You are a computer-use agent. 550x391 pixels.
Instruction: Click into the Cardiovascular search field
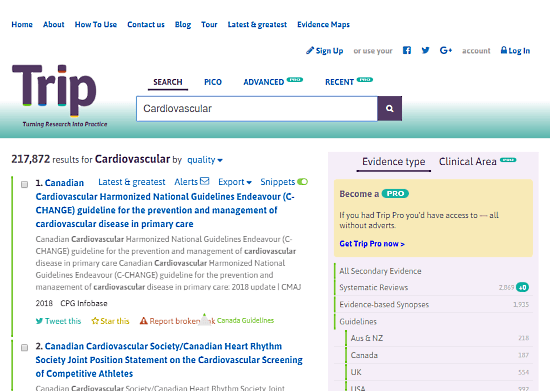(257, 109)
